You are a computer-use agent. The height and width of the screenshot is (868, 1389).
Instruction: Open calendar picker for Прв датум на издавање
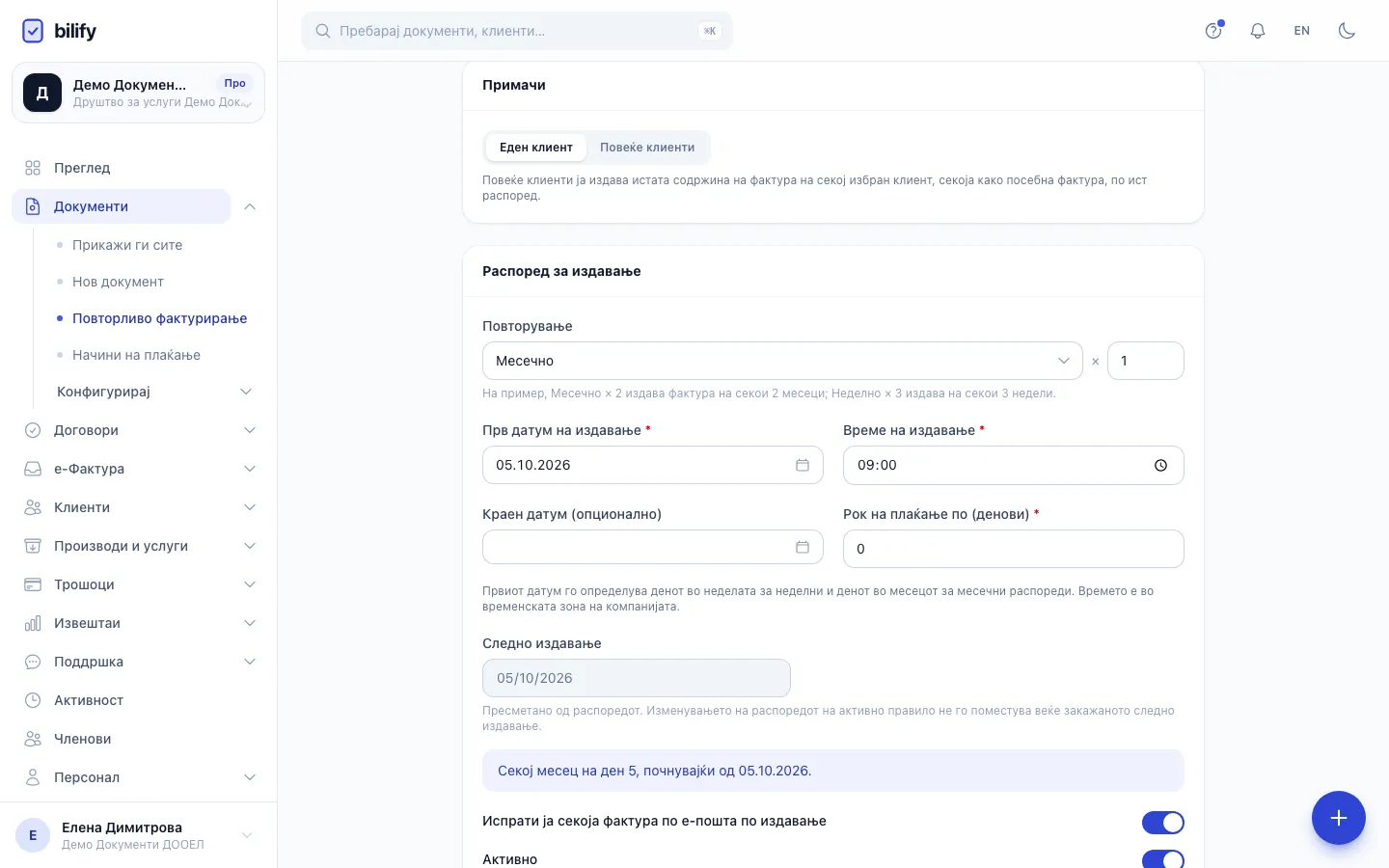point(802,465)
